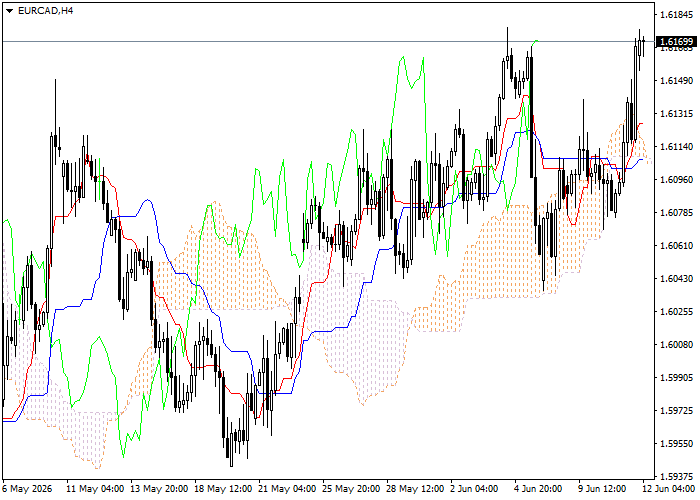Click the 1.60255 price axis label

(x=677, y=312)
